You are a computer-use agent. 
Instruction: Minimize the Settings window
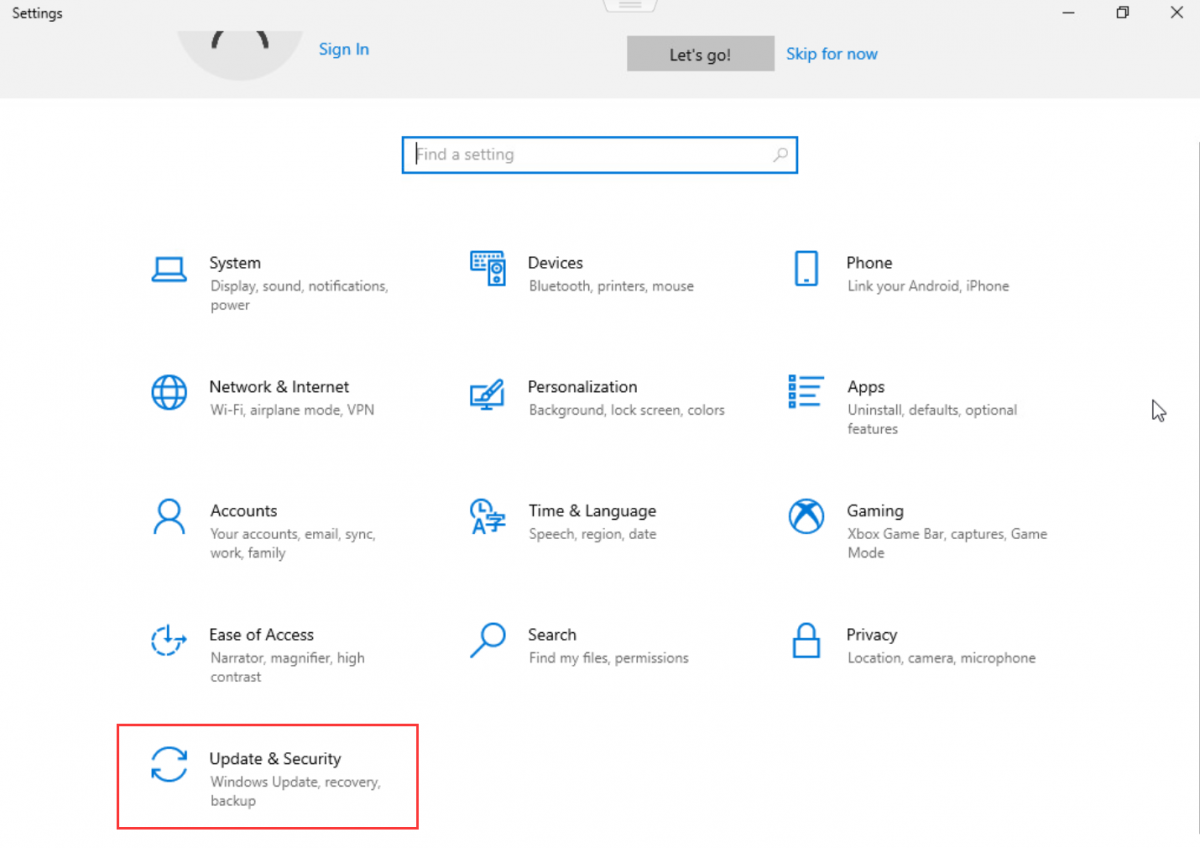pos(1069,13)
